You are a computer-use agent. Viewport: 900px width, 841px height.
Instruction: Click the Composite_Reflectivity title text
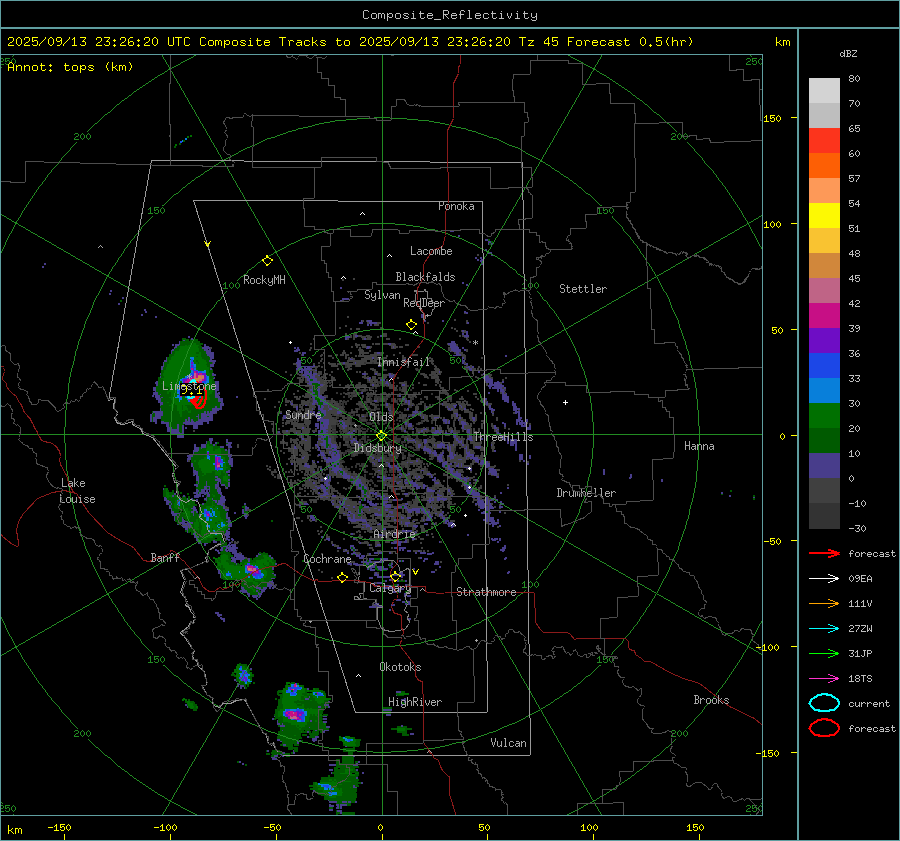[450, 15]
